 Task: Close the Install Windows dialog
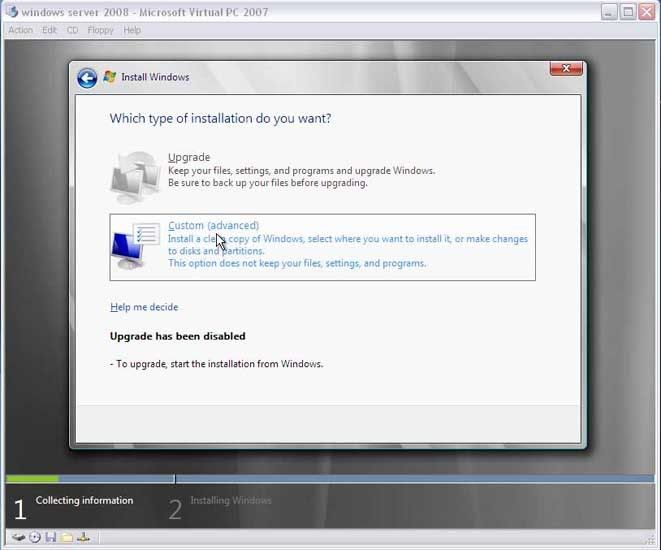coord(566,68)
